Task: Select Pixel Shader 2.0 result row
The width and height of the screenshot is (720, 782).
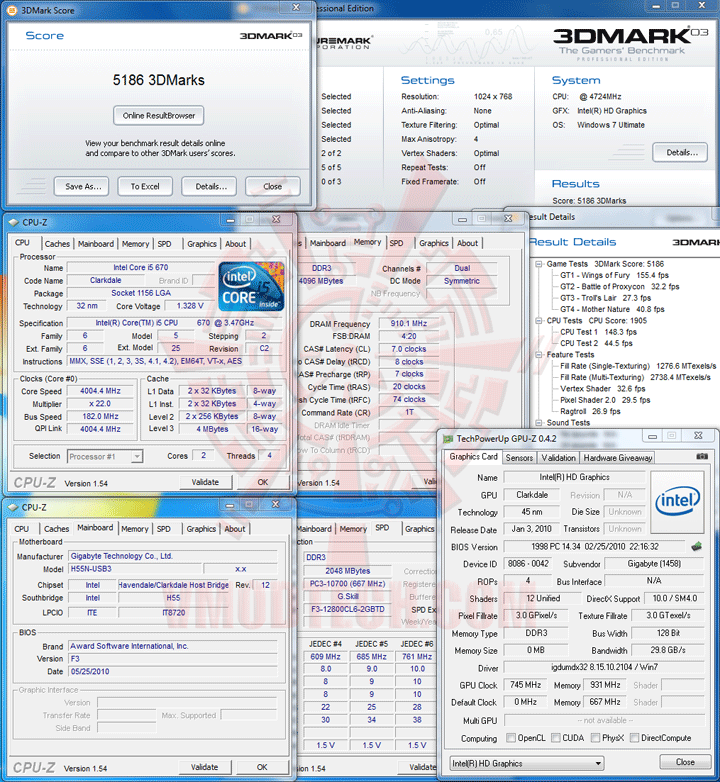Action: pos(605,400)
